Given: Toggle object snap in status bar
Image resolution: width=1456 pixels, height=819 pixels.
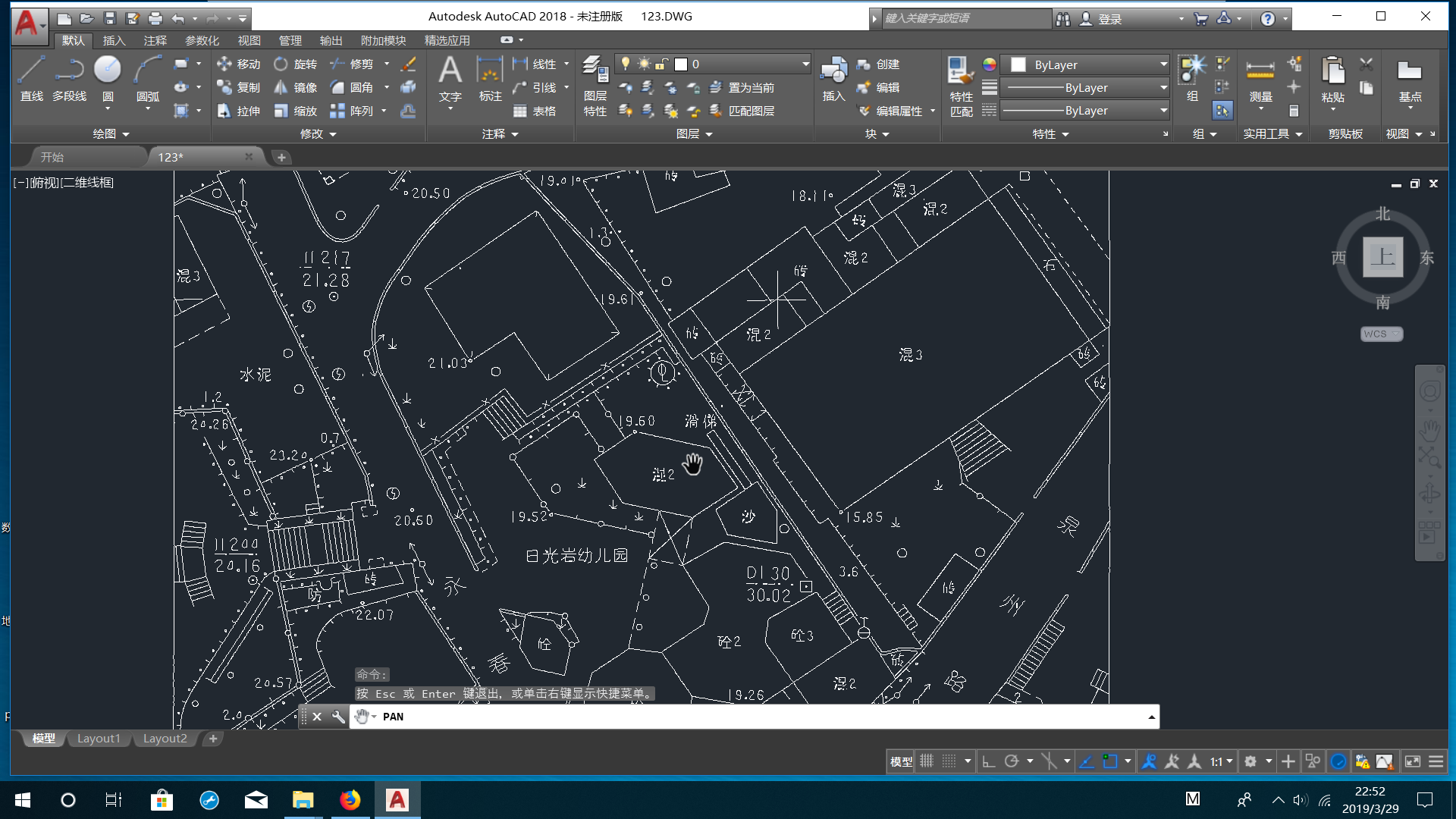Looking at the screenshot, I should [1110, 761].
